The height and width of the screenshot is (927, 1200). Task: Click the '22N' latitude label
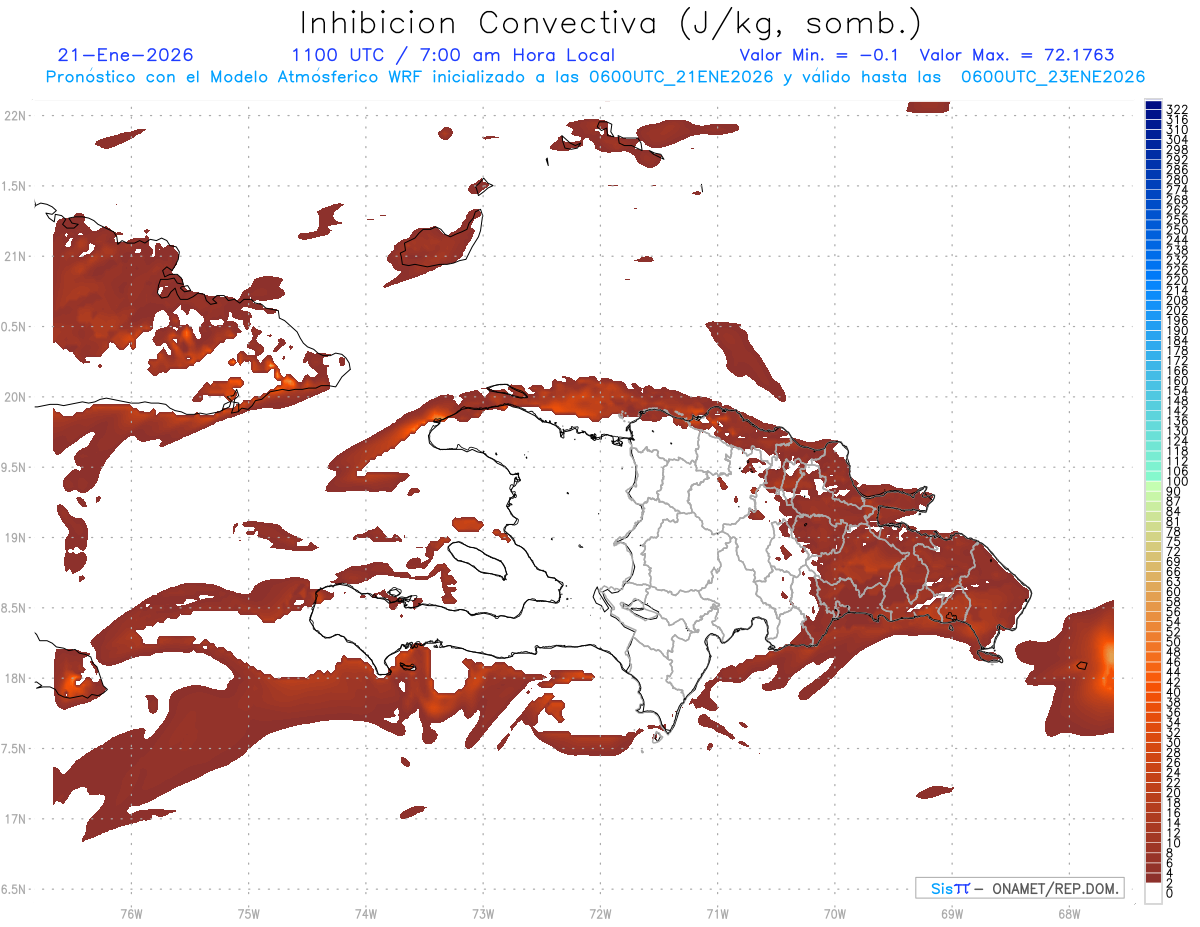(15, 116)
